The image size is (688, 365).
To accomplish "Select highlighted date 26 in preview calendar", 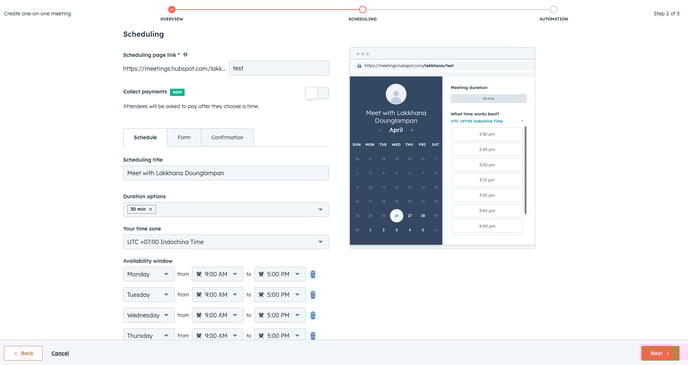I will click(396, 215).
